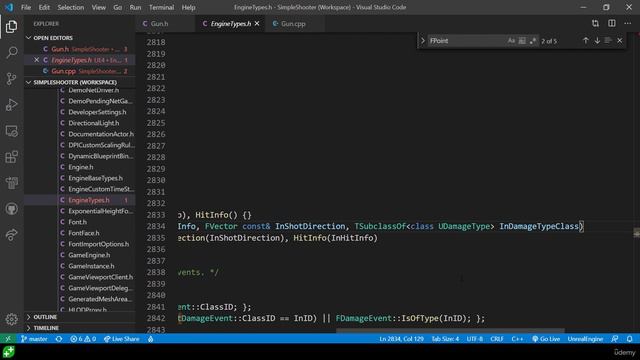Image resolution: width=640 pixels, height=360 pixels.
Task: Expand the replace field in find widget
Action: 423,41
